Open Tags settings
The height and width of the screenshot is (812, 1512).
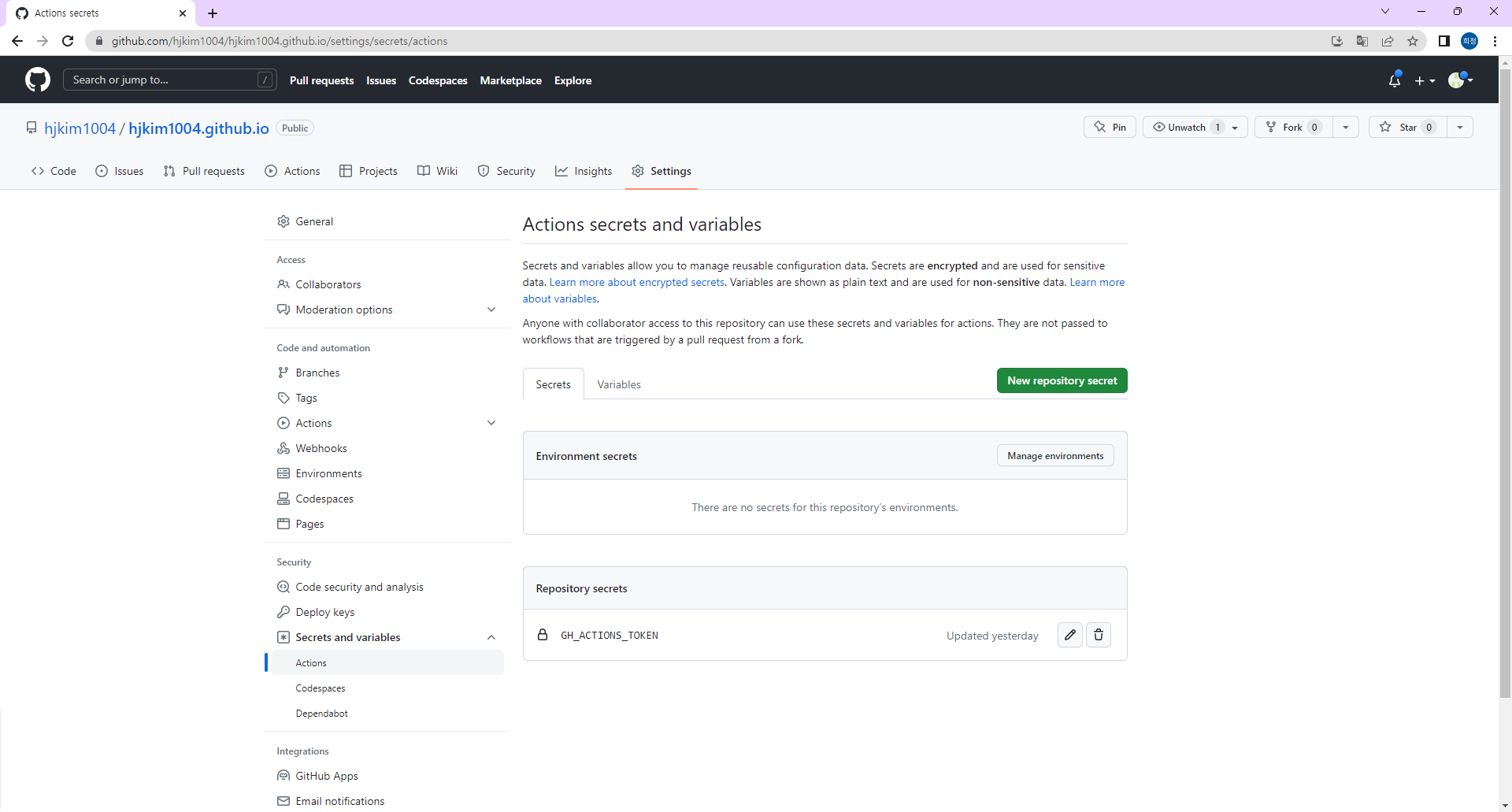coord(387,398)
